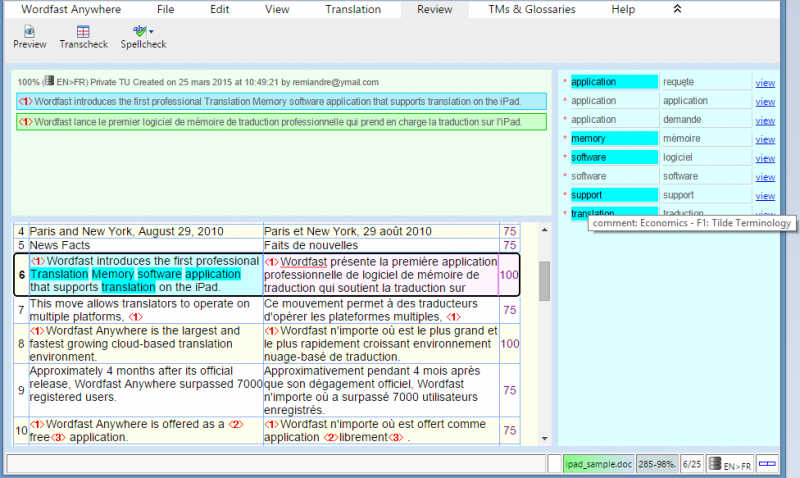
Task: Select source segment 7 'This move allows translators'
Action: click(146, 310)
